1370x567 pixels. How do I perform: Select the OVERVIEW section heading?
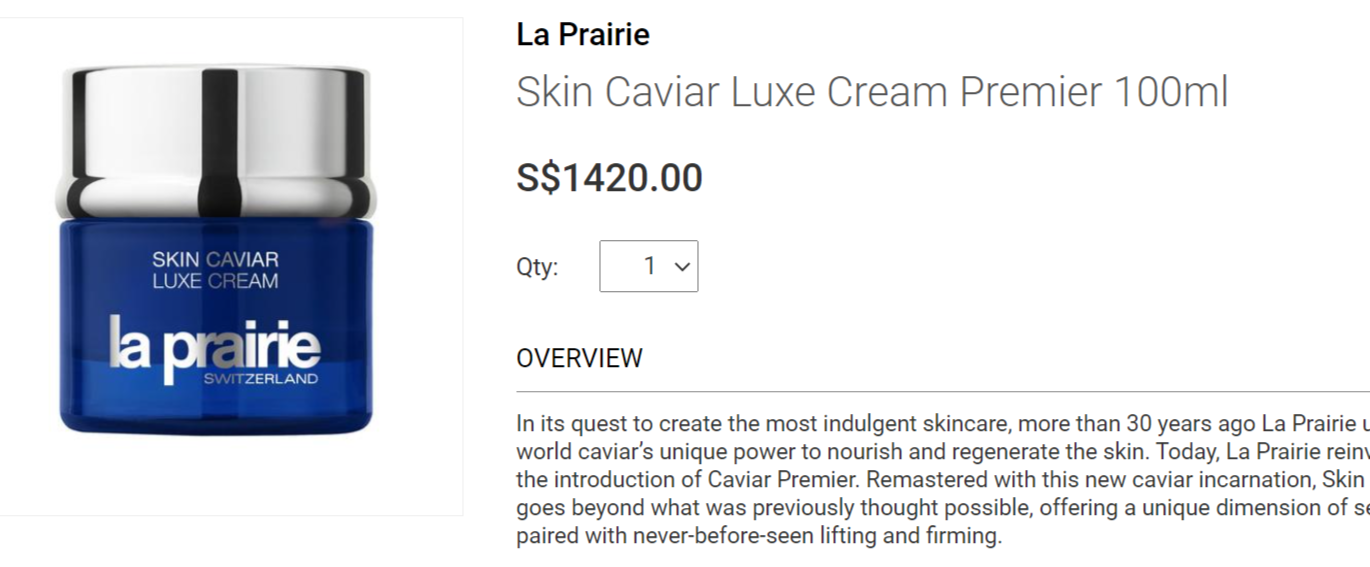pos(579,358)
